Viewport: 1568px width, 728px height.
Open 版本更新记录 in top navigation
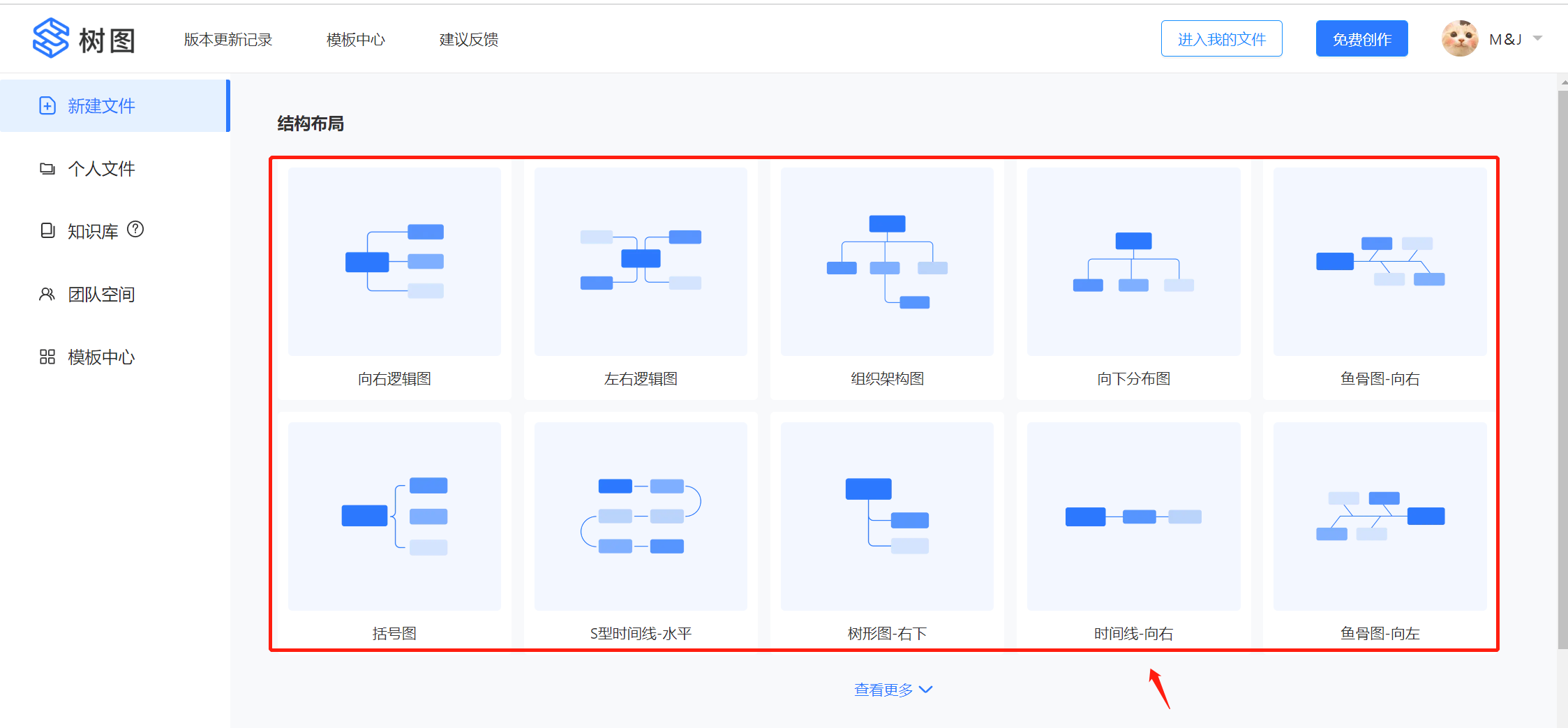pyautogui.click(x=228, y=39)
